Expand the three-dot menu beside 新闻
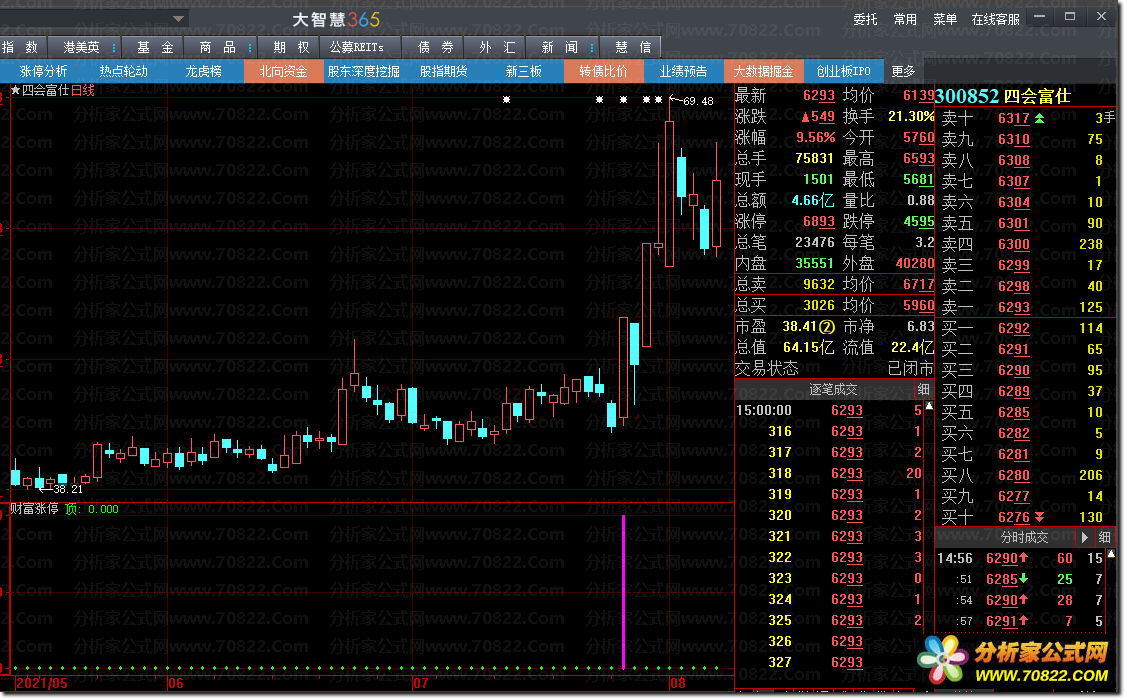The height and width of the screenshot is (700, 1127). (592, 47)
